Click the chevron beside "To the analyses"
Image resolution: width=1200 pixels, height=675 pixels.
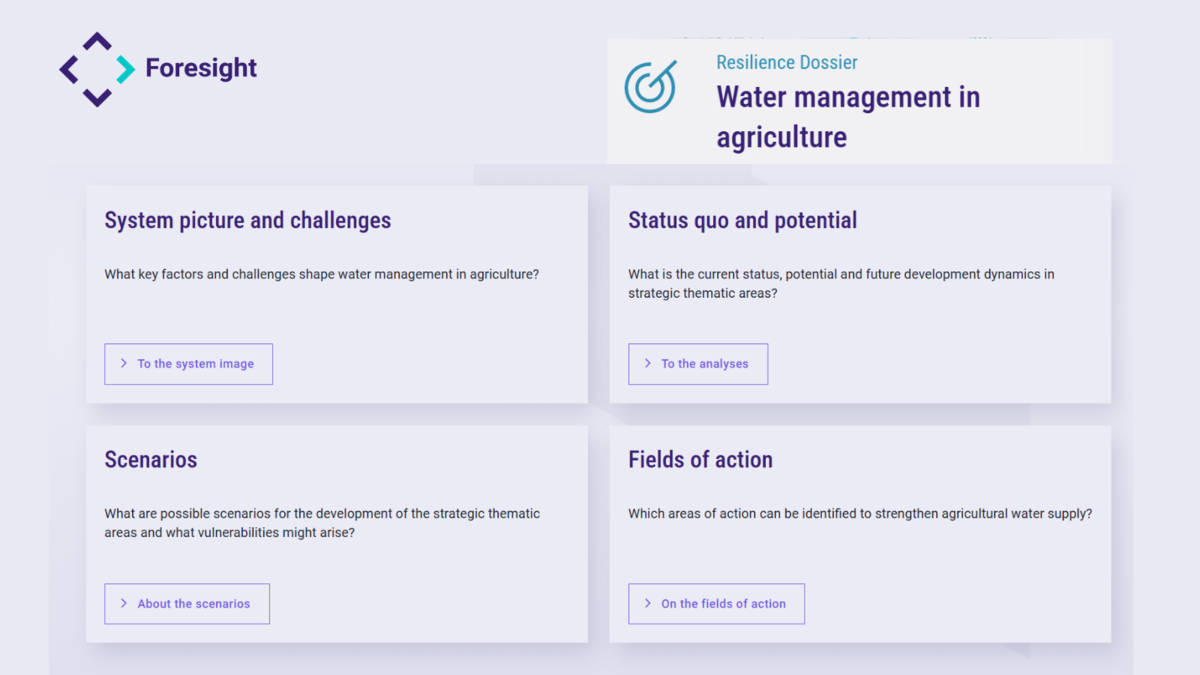[x=648, y=364]
